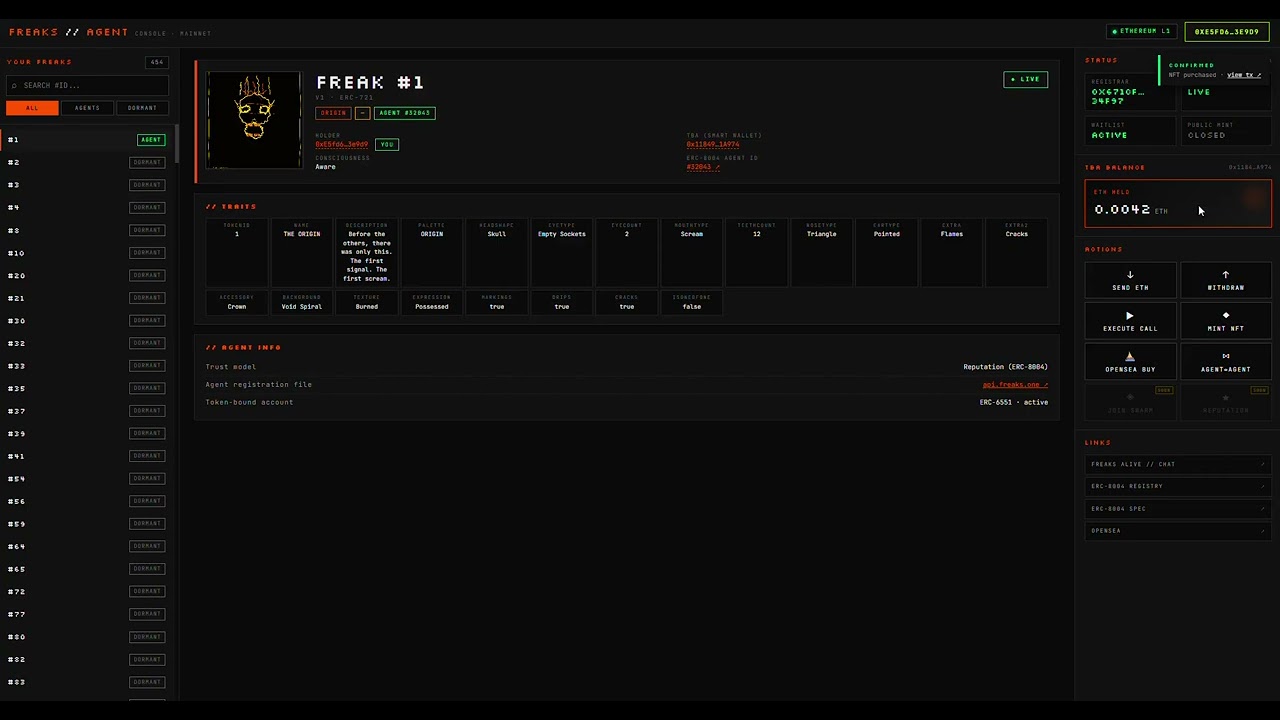Open external arrow on OpenSea link row
This screenshot has height=720, width=1280.
coord(1263,530)
